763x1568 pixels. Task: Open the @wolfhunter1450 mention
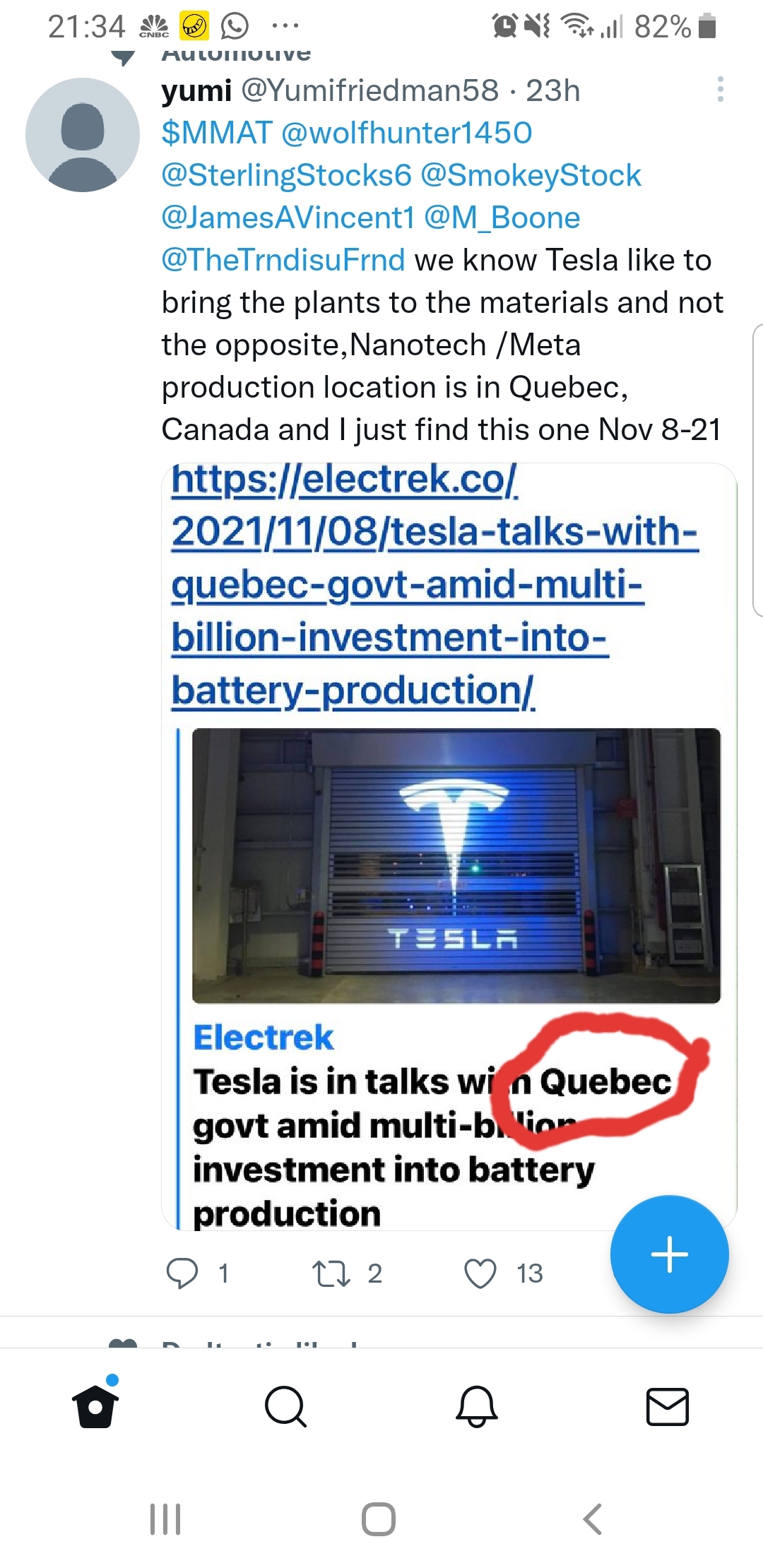(x=406, y=133)
